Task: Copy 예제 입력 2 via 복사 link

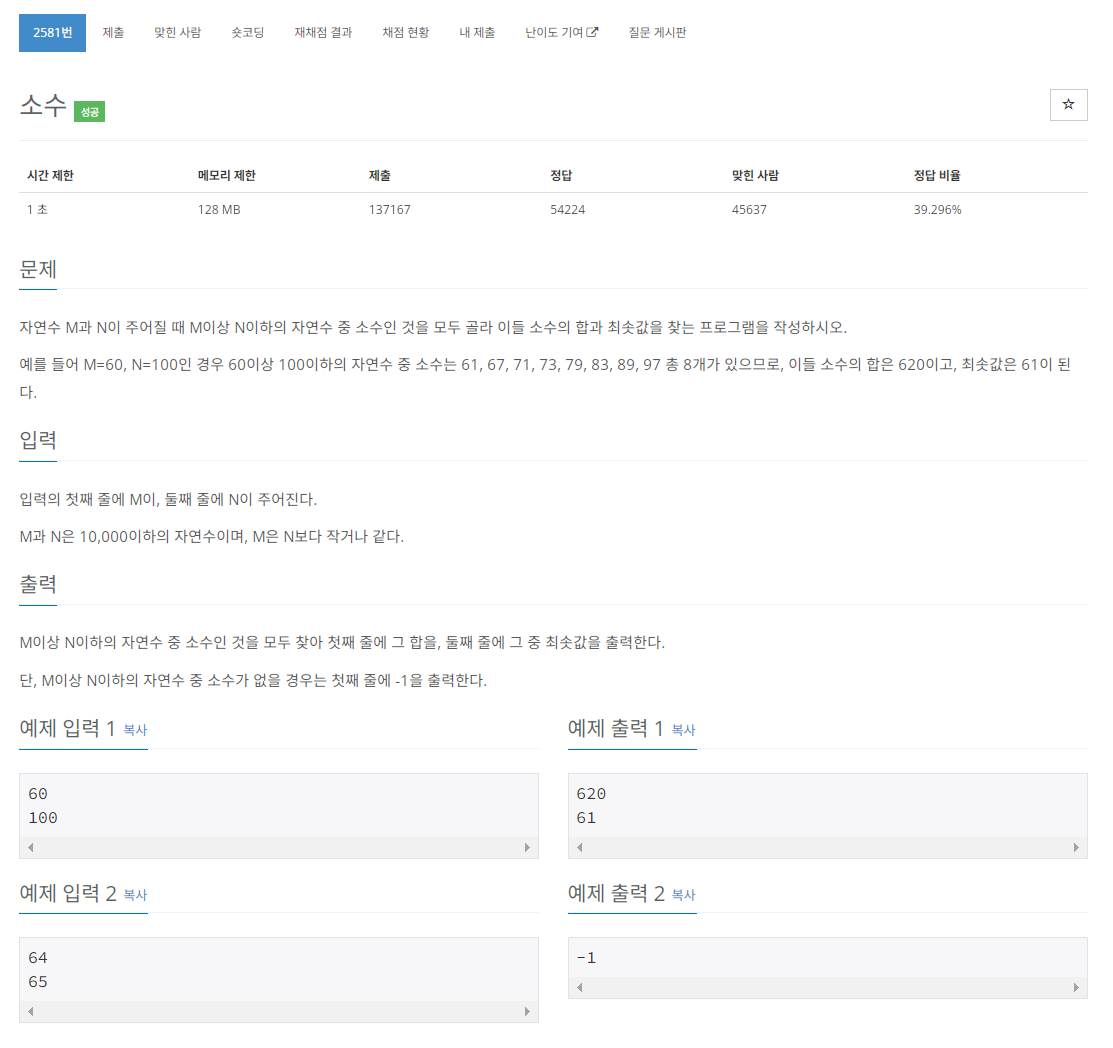Action: click(x=136, y=895)
